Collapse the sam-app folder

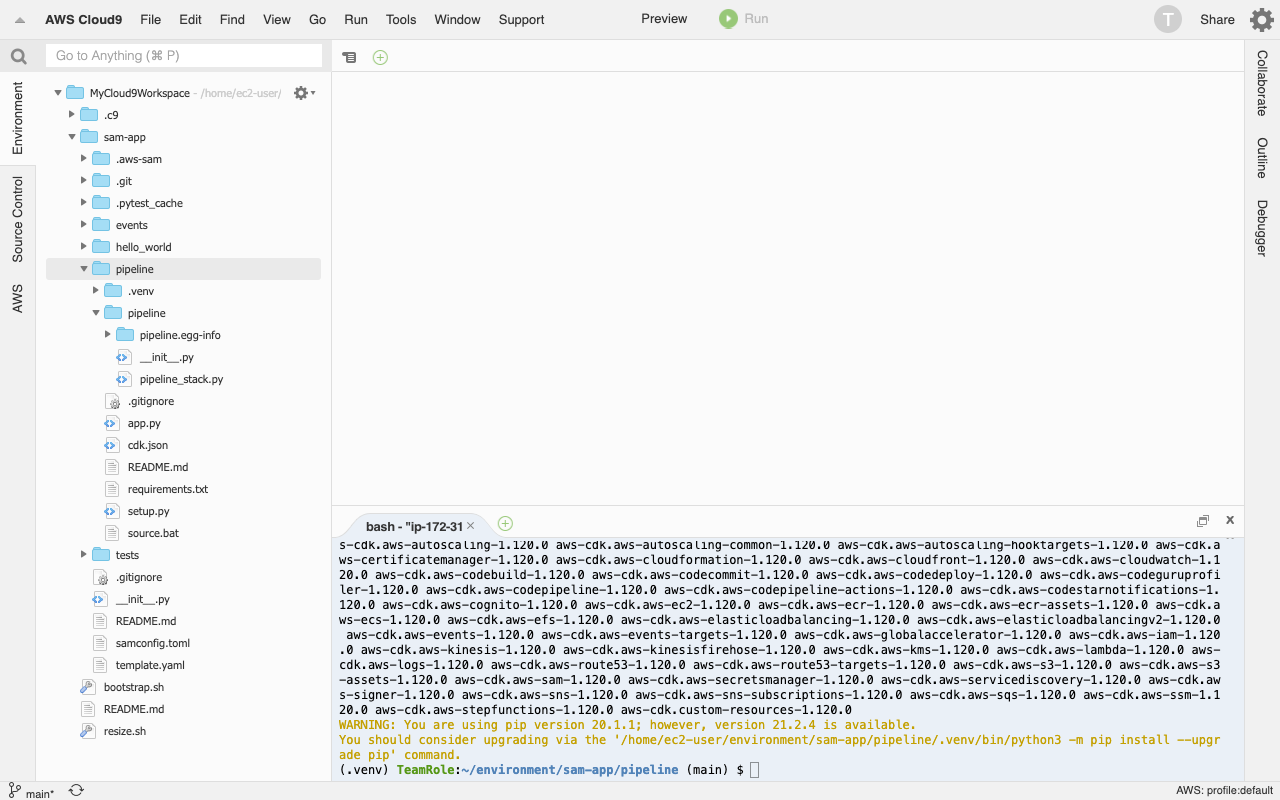[x=71, y=137]
